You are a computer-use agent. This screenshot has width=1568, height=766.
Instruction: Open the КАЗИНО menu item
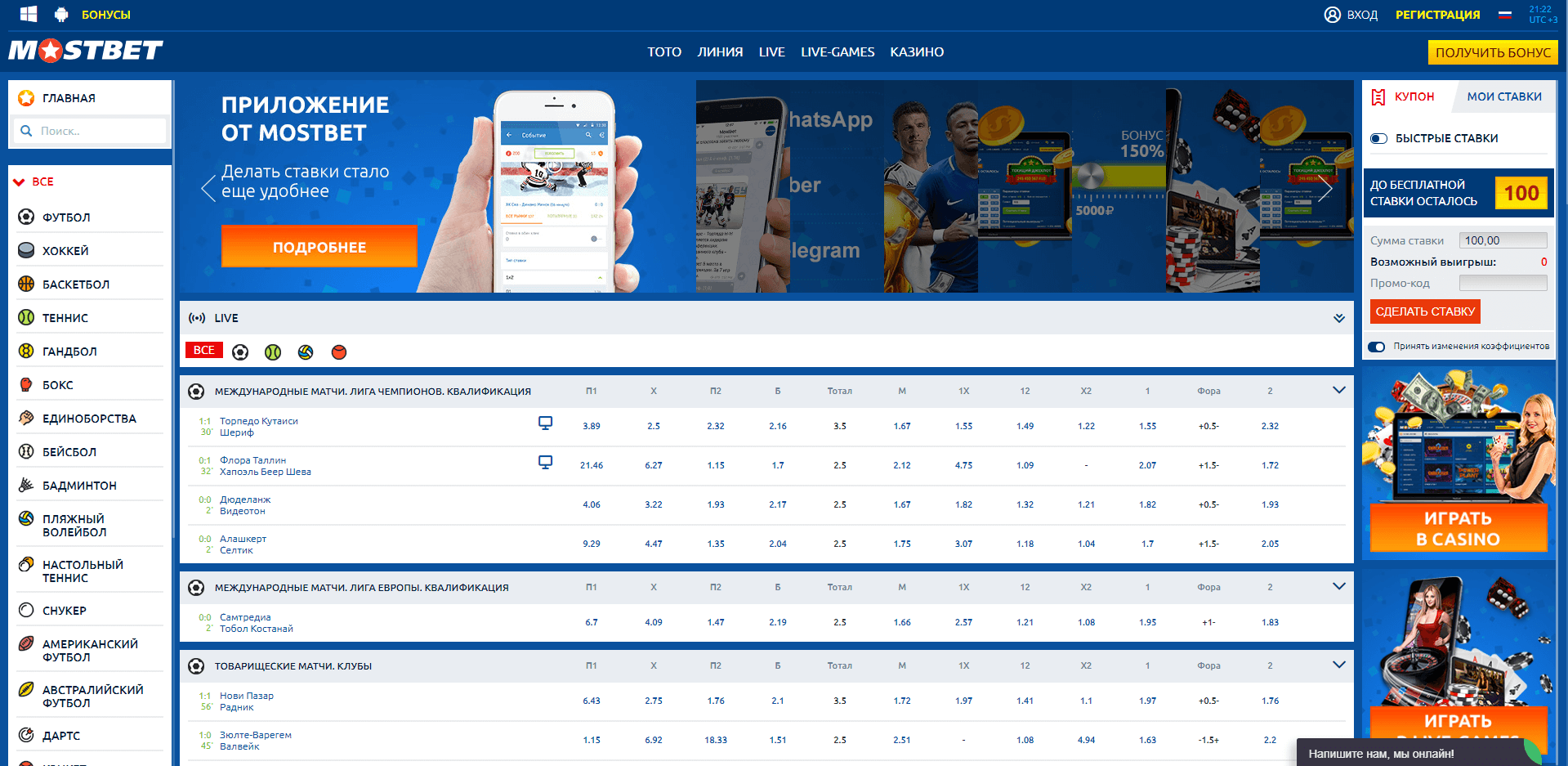pos(917,52)
